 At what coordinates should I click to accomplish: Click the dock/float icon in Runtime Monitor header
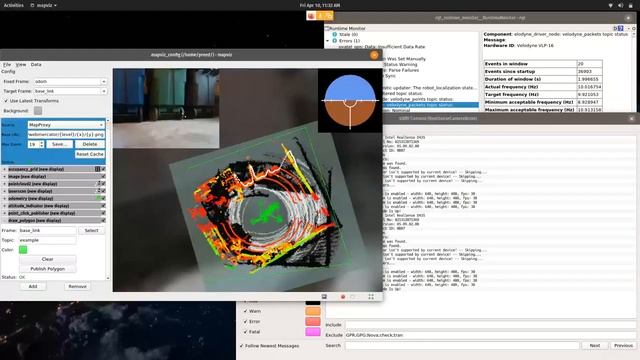click(615, 28)
